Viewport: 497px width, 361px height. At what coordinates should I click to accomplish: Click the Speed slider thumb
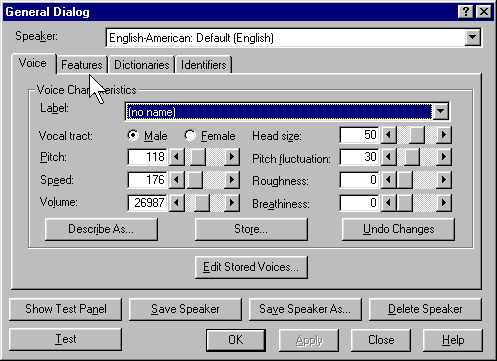[195, 180]
